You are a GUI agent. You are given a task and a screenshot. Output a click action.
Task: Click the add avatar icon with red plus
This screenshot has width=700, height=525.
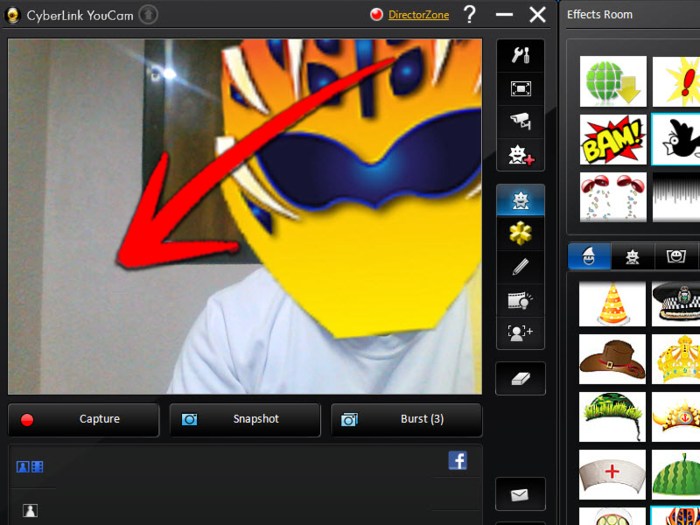(520, 155)
